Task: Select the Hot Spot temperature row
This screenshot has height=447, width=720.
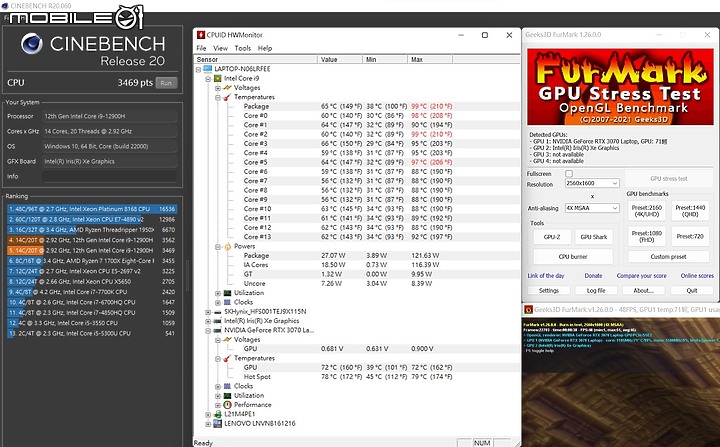Action: coord(357,377)
